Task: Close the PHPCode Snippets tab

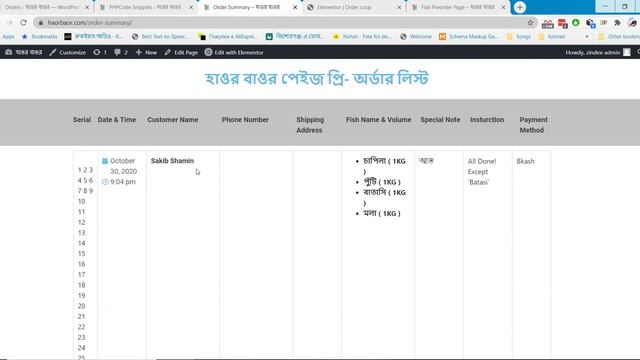Action: pos(191,7)
